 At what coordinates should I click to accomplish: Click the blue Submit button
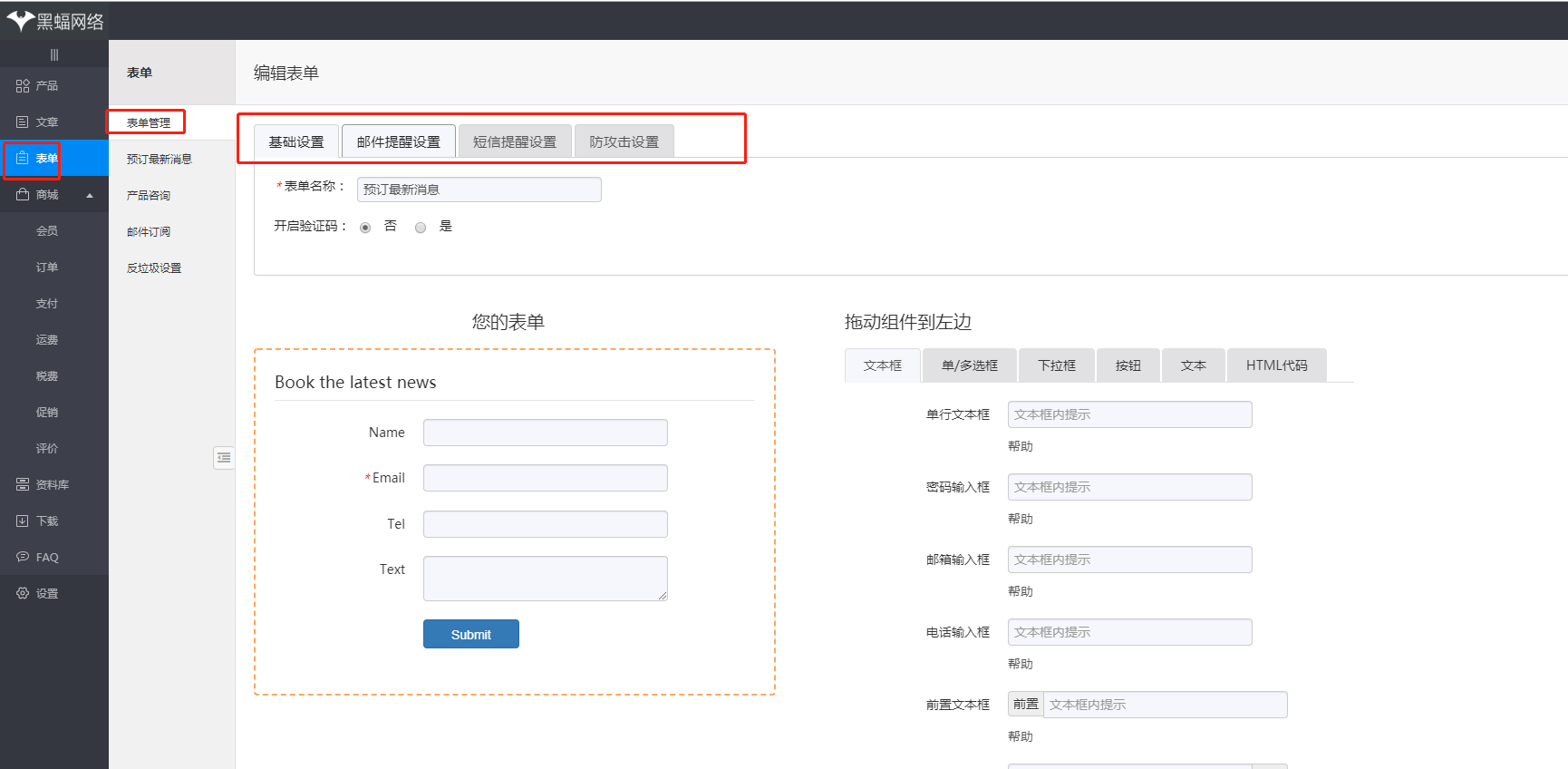pyautogui.click(x=471, y=634)
